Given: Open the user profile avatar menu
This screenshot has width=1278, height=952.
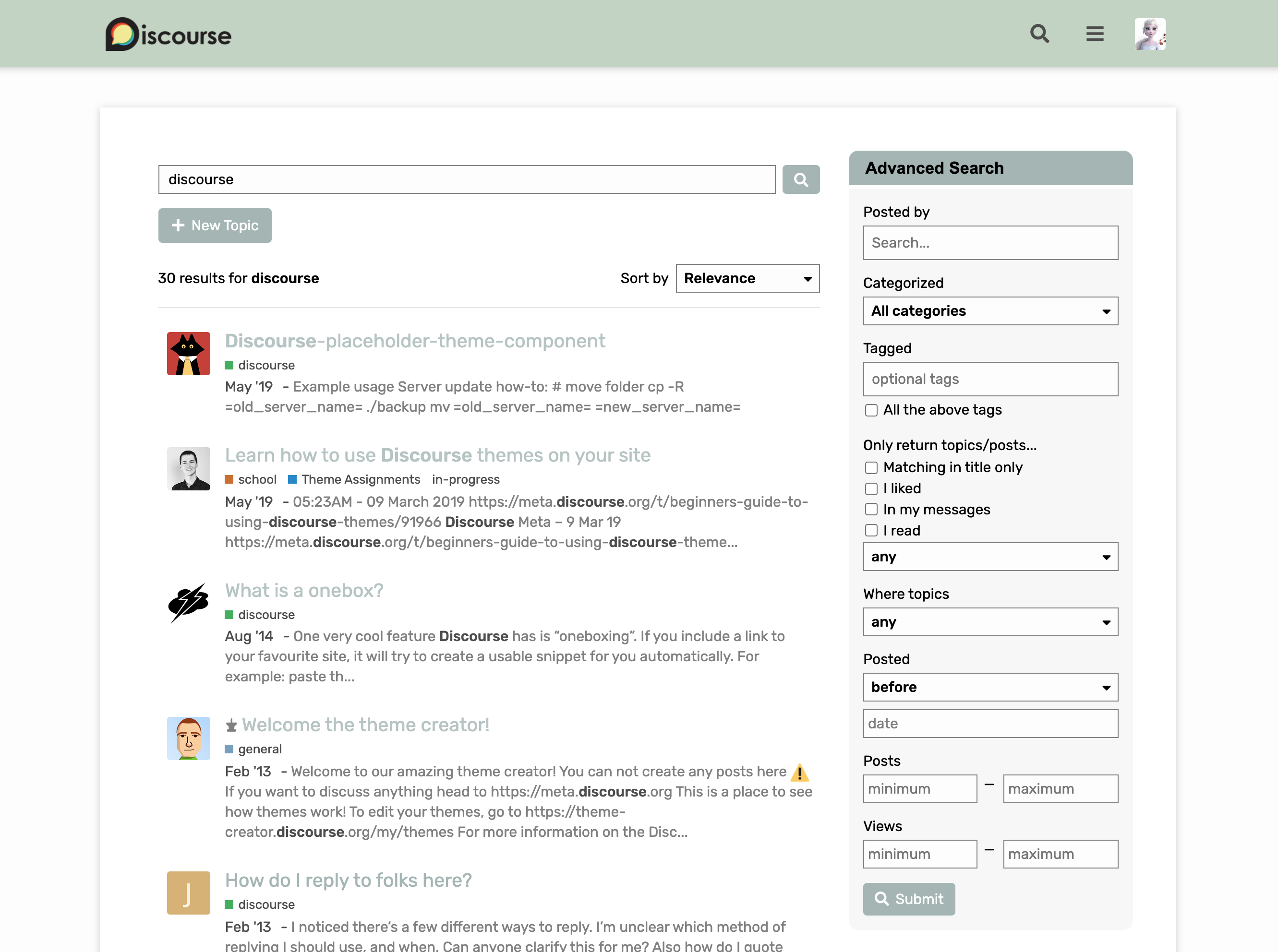Looking at the screenshot, I should click(x=1149, y=34).
